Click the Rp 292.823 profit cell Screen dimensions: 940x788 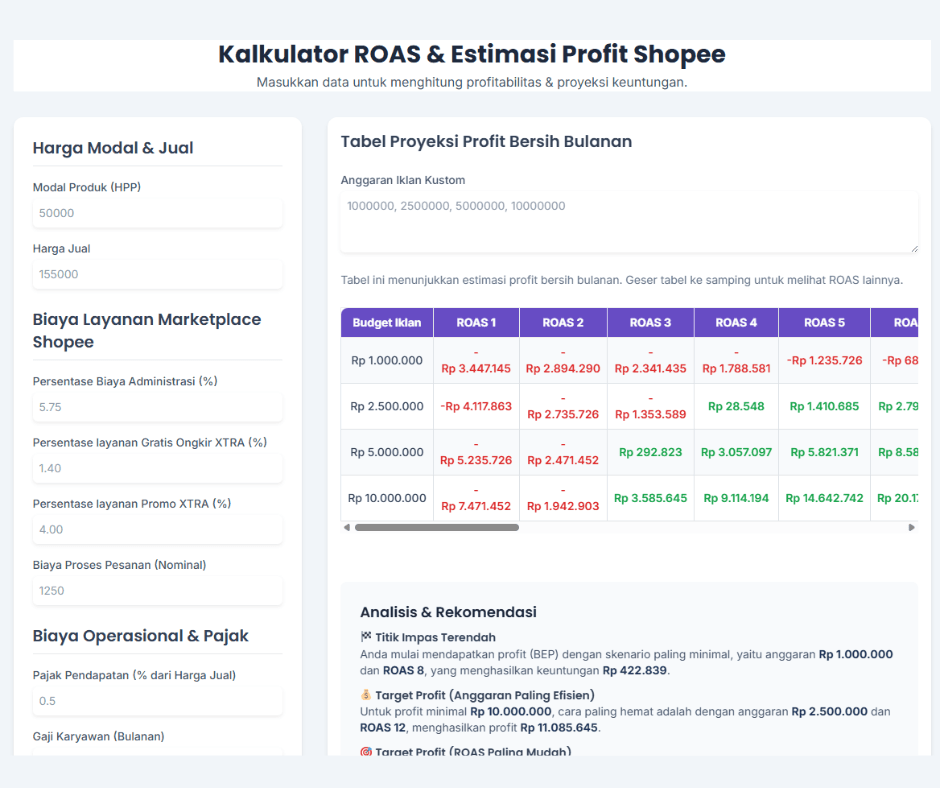pyautogui.click(x=650, y=452)
